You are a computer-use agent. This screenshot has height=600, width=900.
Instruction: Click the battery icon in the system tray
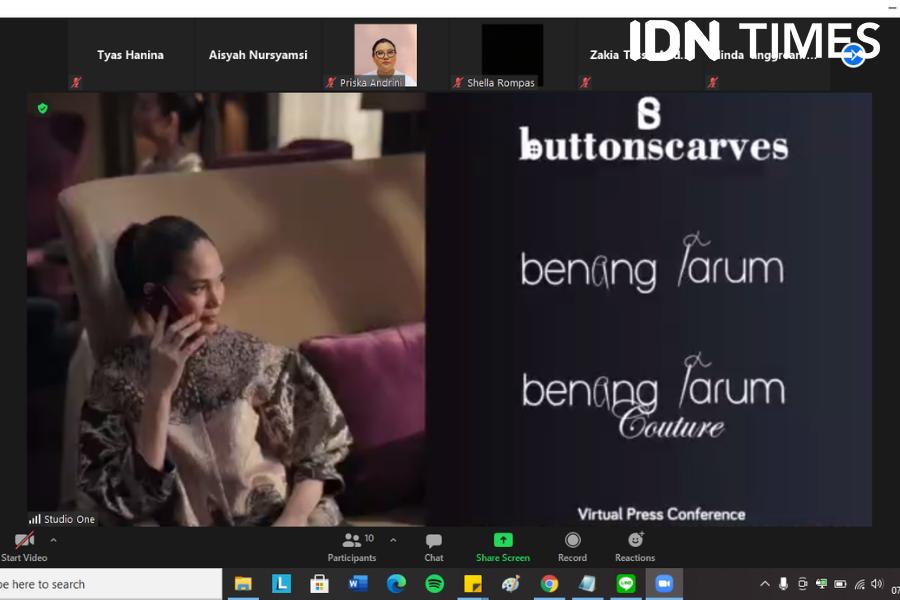[840, 584]
